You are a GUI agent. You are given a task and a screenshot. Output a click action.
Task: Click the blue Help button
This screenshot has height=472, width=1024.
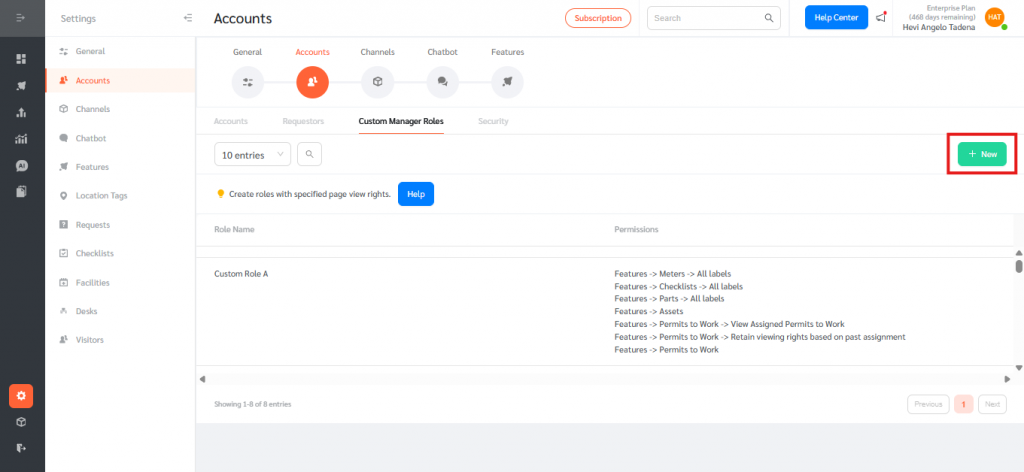coord(415,194)
